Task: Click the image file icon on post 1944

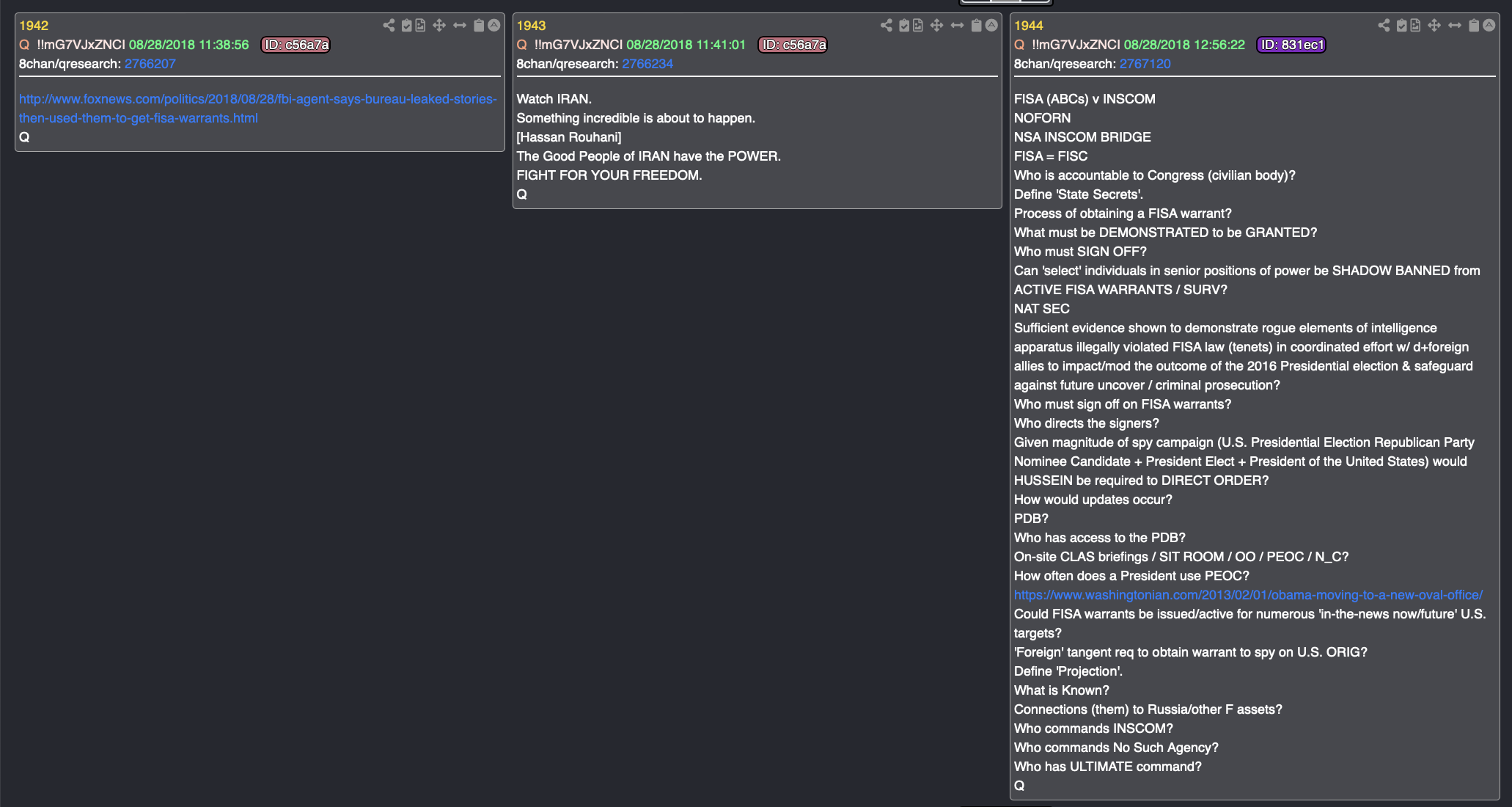Action: (x=1415, y=26)
